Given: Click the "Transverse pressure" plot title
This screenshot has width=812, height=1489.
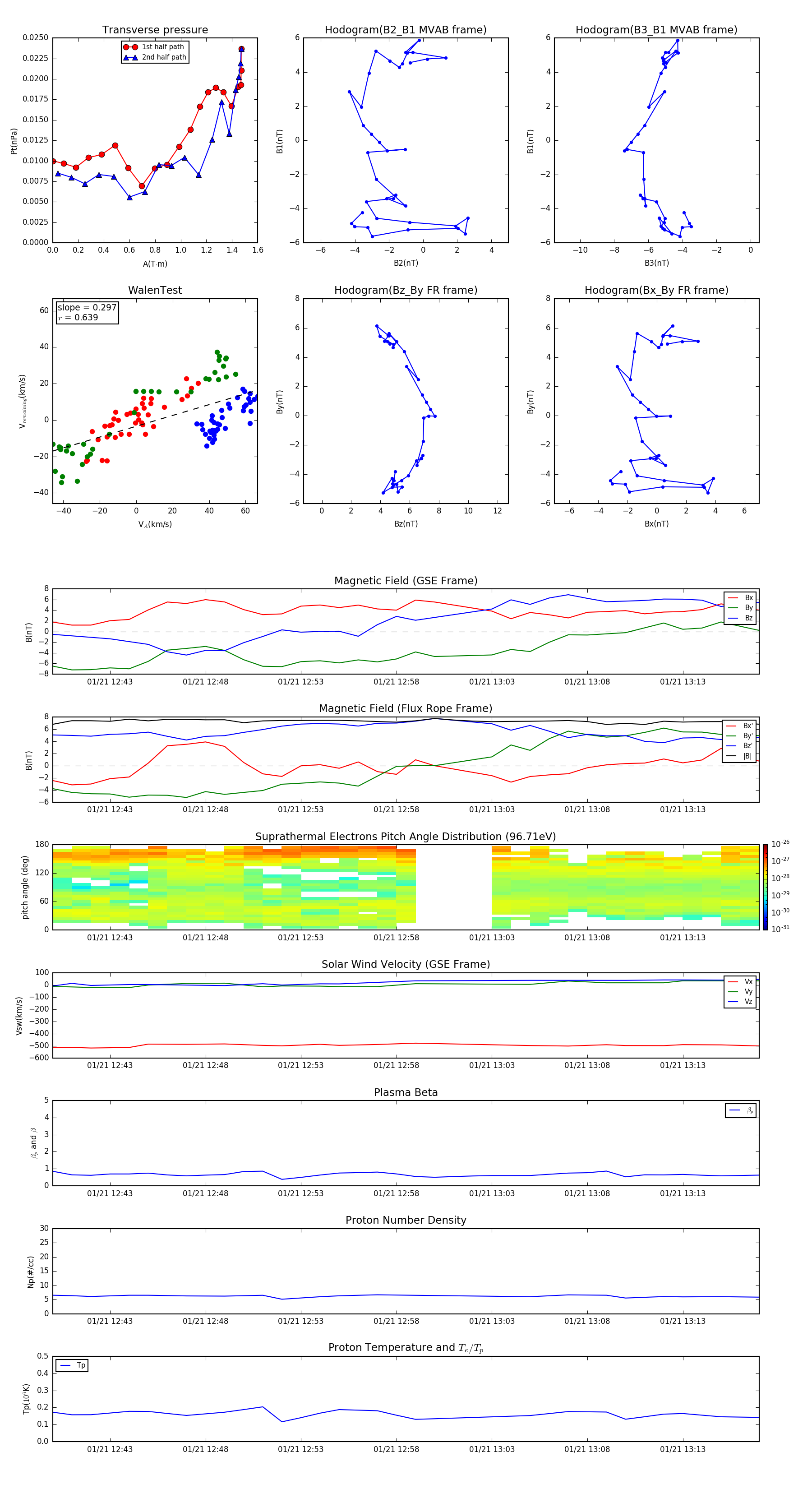Looking at the screenshot, I should (x=155, y=30).
